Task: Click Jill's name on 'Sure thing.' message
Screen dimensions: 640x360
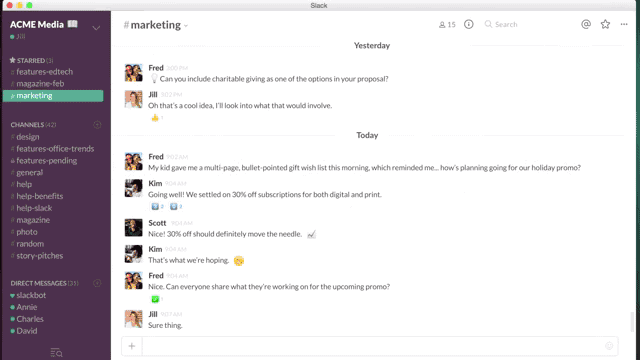Action: tap(153, 314)
